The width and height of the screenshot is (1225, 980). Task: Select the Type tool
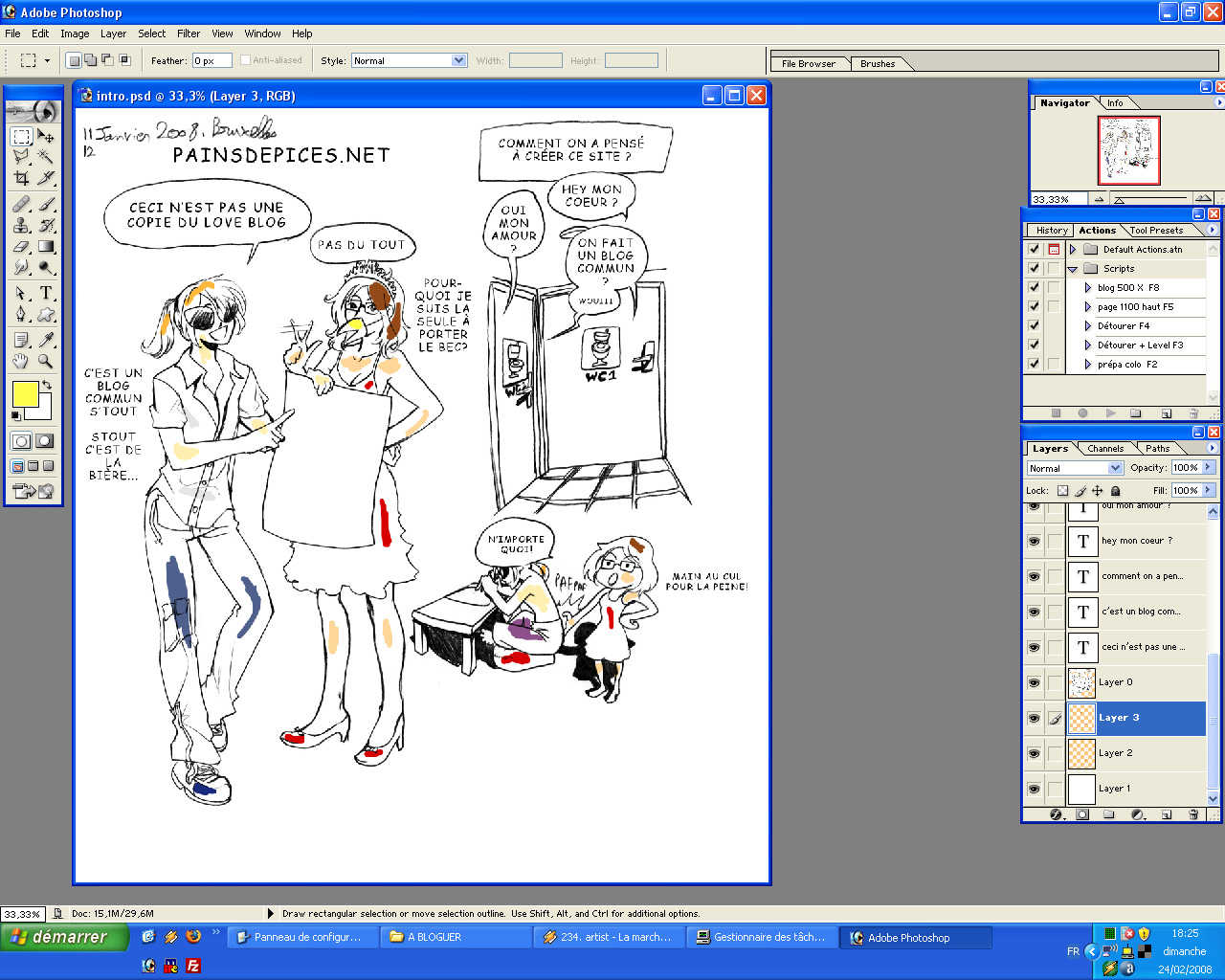pos(45,294)
